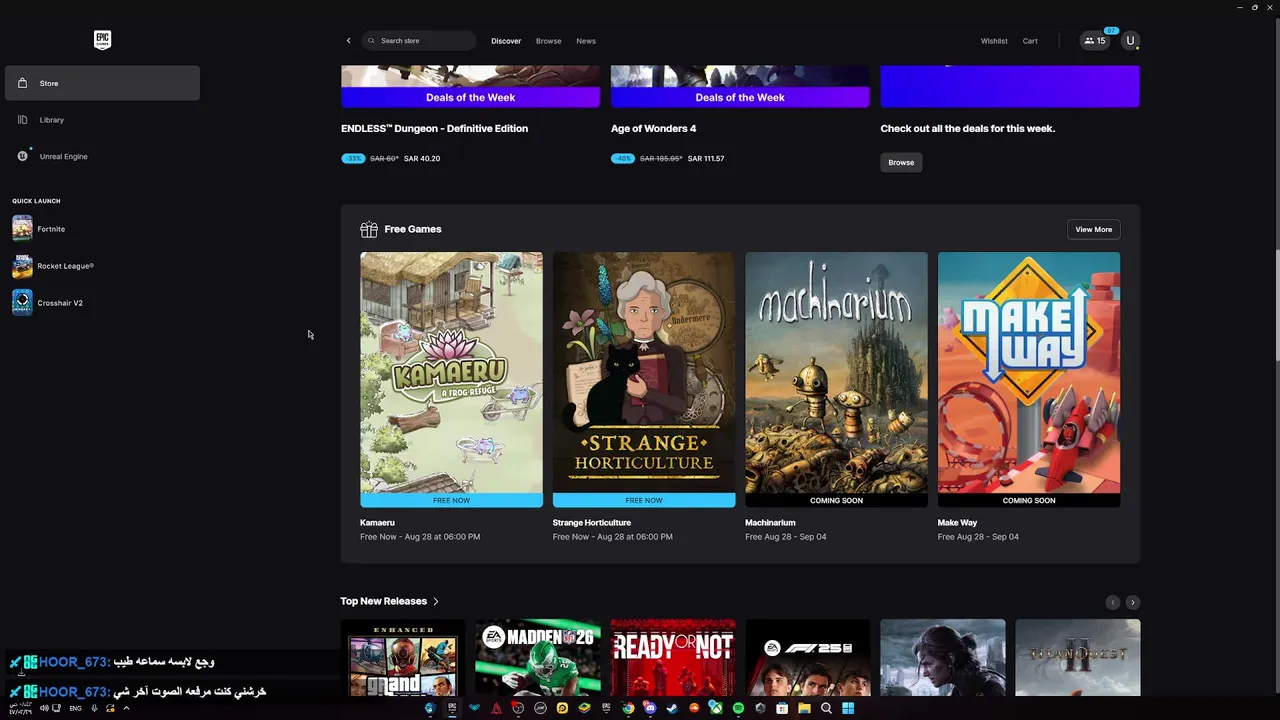1280x720 pixels.
Task: Open BlueStacks from the taskbar
Action: pos(584,708)
